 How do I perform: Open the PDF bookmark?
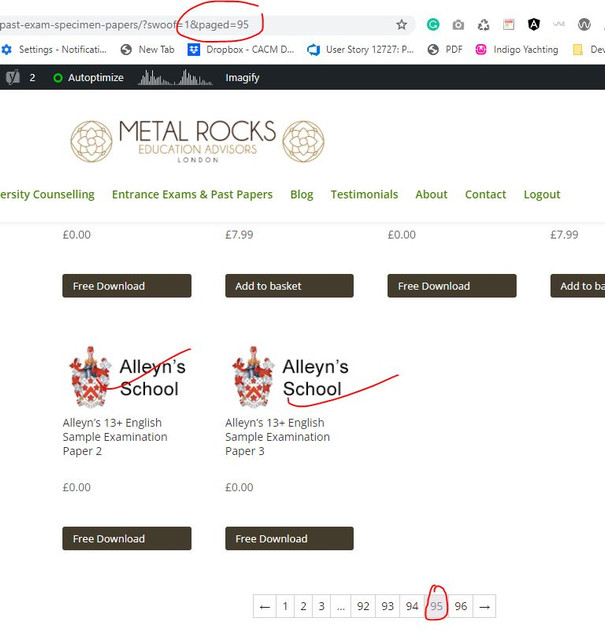[x=445, y=50]
